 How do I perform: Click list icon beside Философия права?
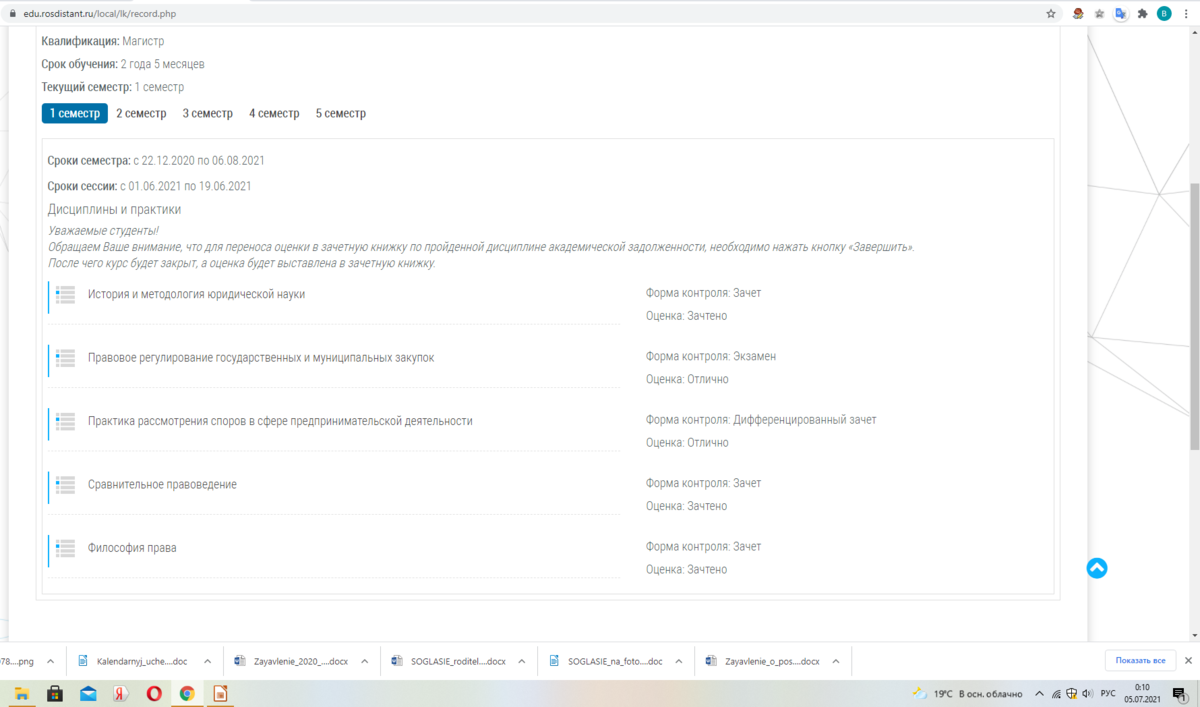click(66, 548)
